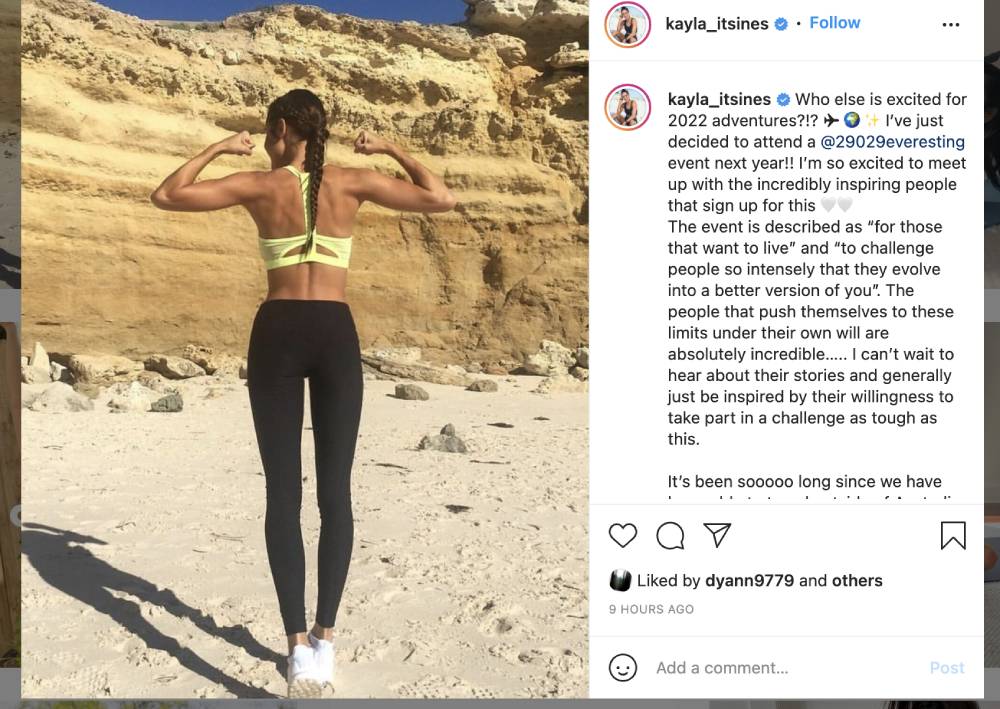
Task: Like the post with the heart icon
Action: pos(622,535)
